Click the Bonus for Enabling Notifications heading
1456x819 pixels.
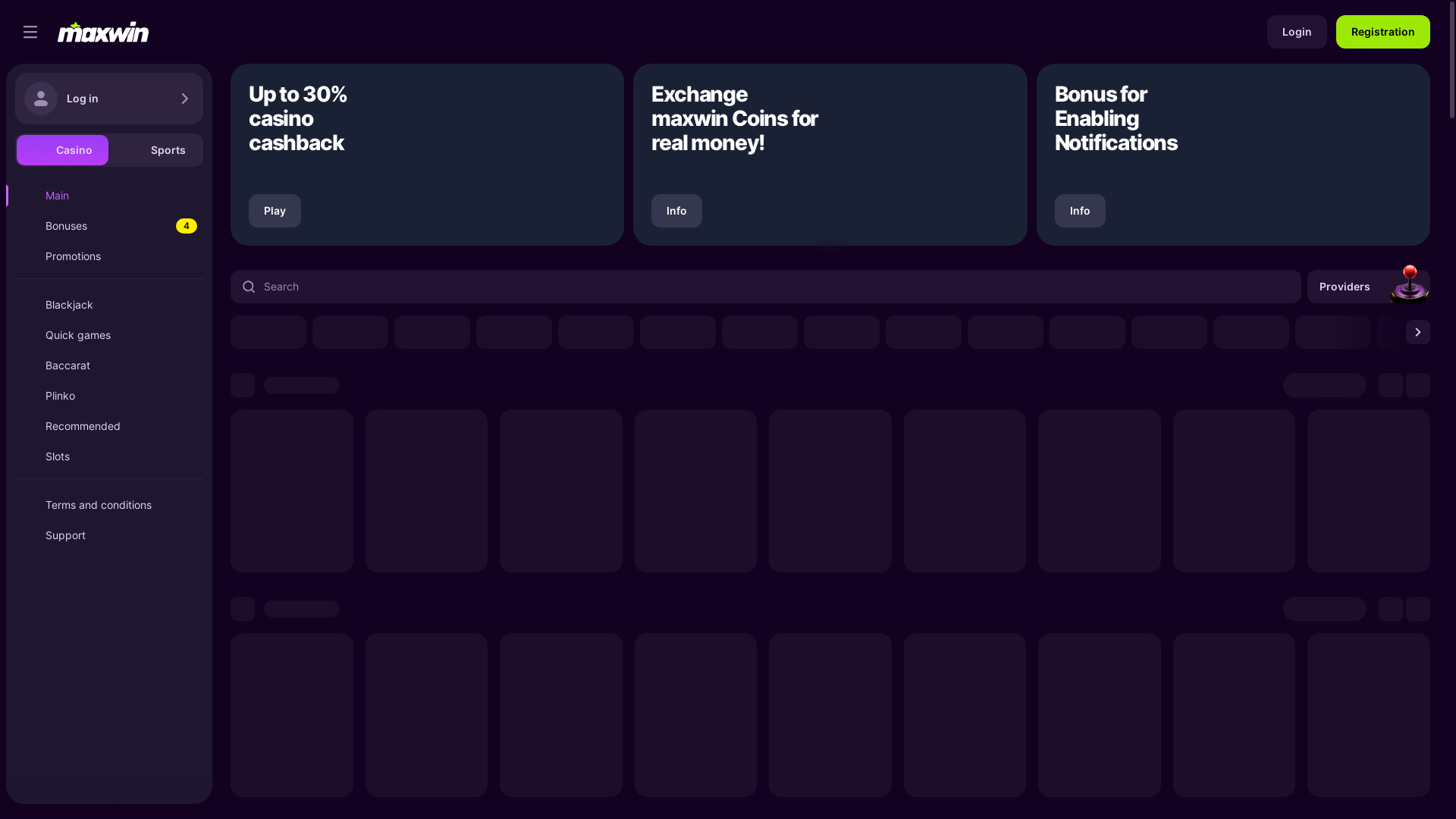(1116, 118)
